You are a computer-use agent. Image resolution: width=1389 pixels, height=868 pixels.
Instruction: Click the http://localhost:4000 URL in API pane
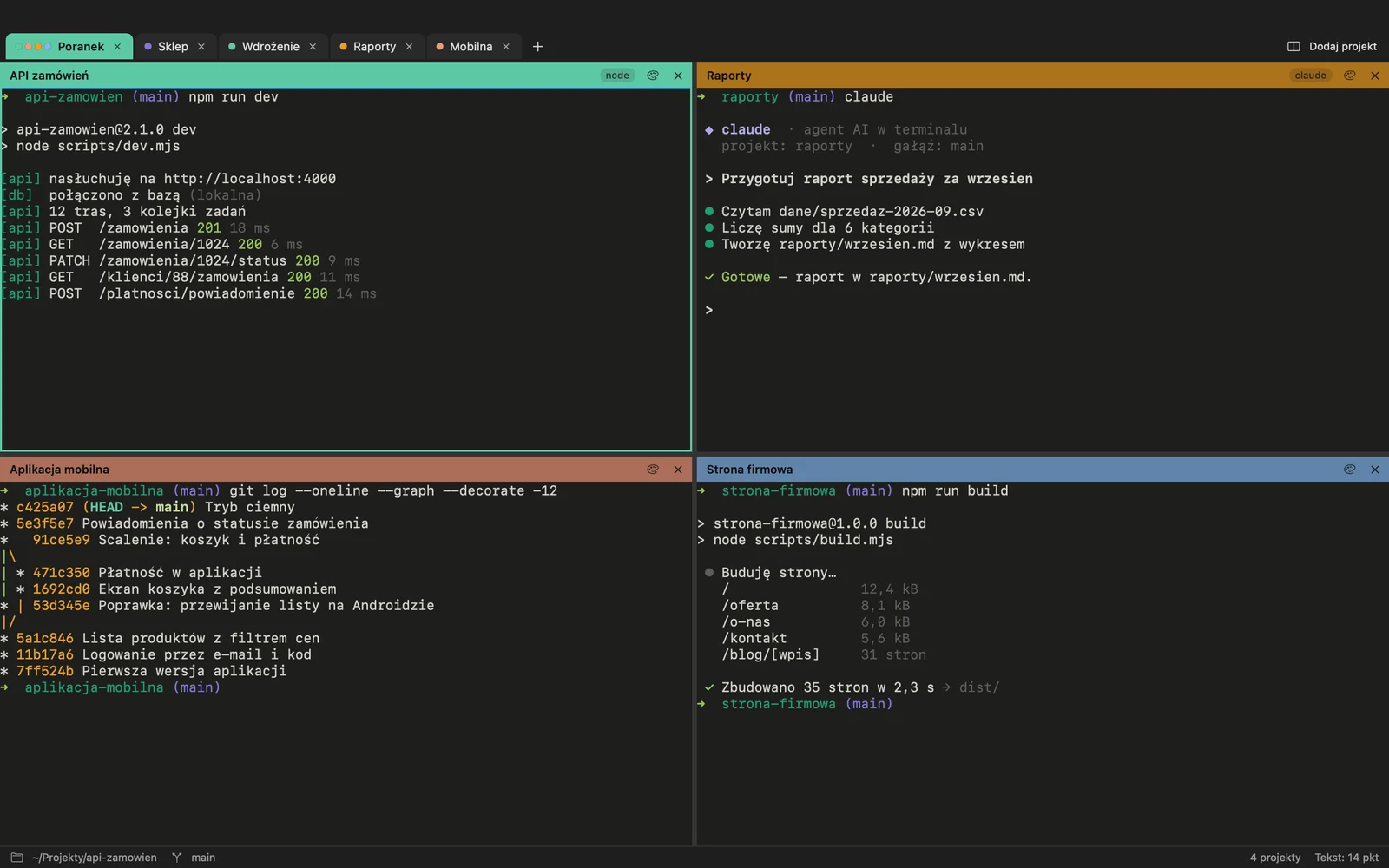click(250, 179)
